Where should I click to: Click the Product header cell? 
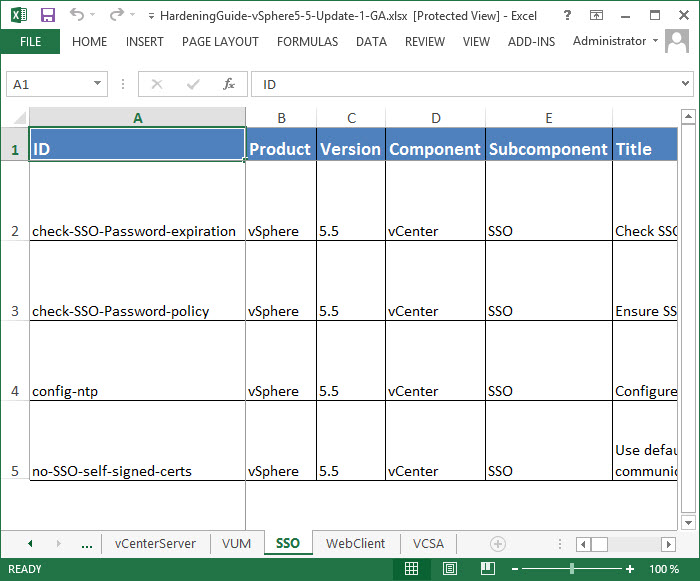(x=281, y=144)
